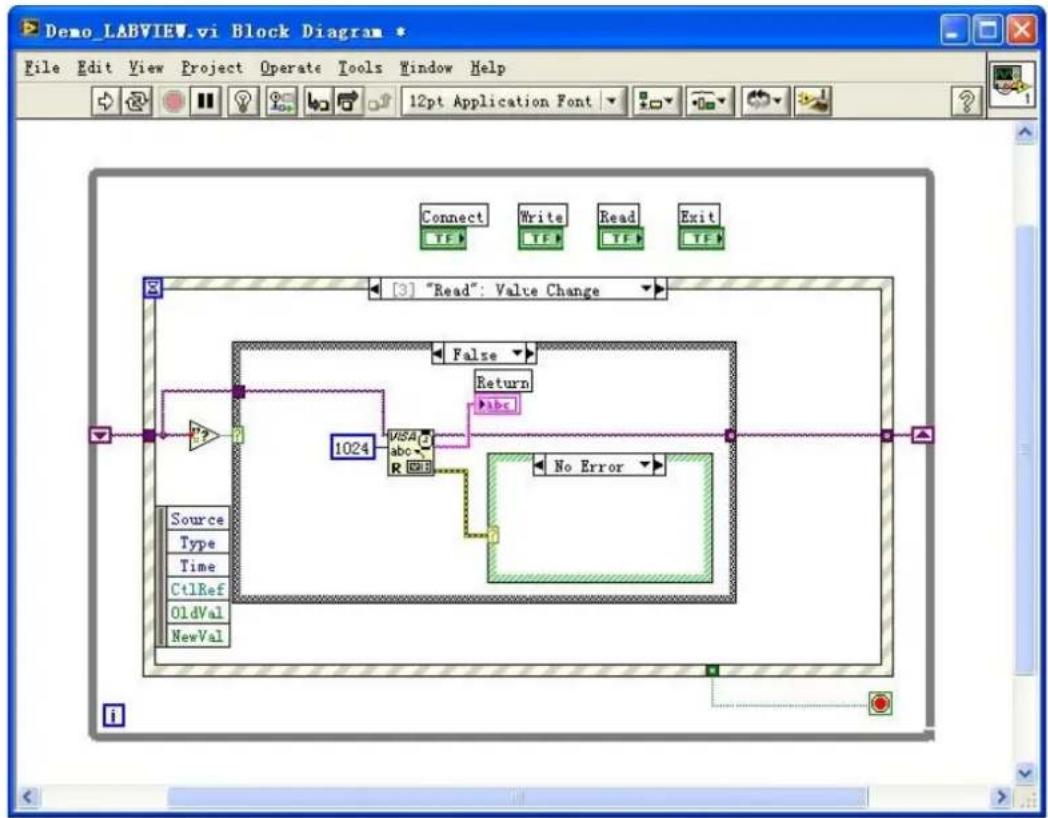The width and height of the screenshot is (1048, 818).
Task: Select OldVal event data node
Action: click(x=196, y=613)
